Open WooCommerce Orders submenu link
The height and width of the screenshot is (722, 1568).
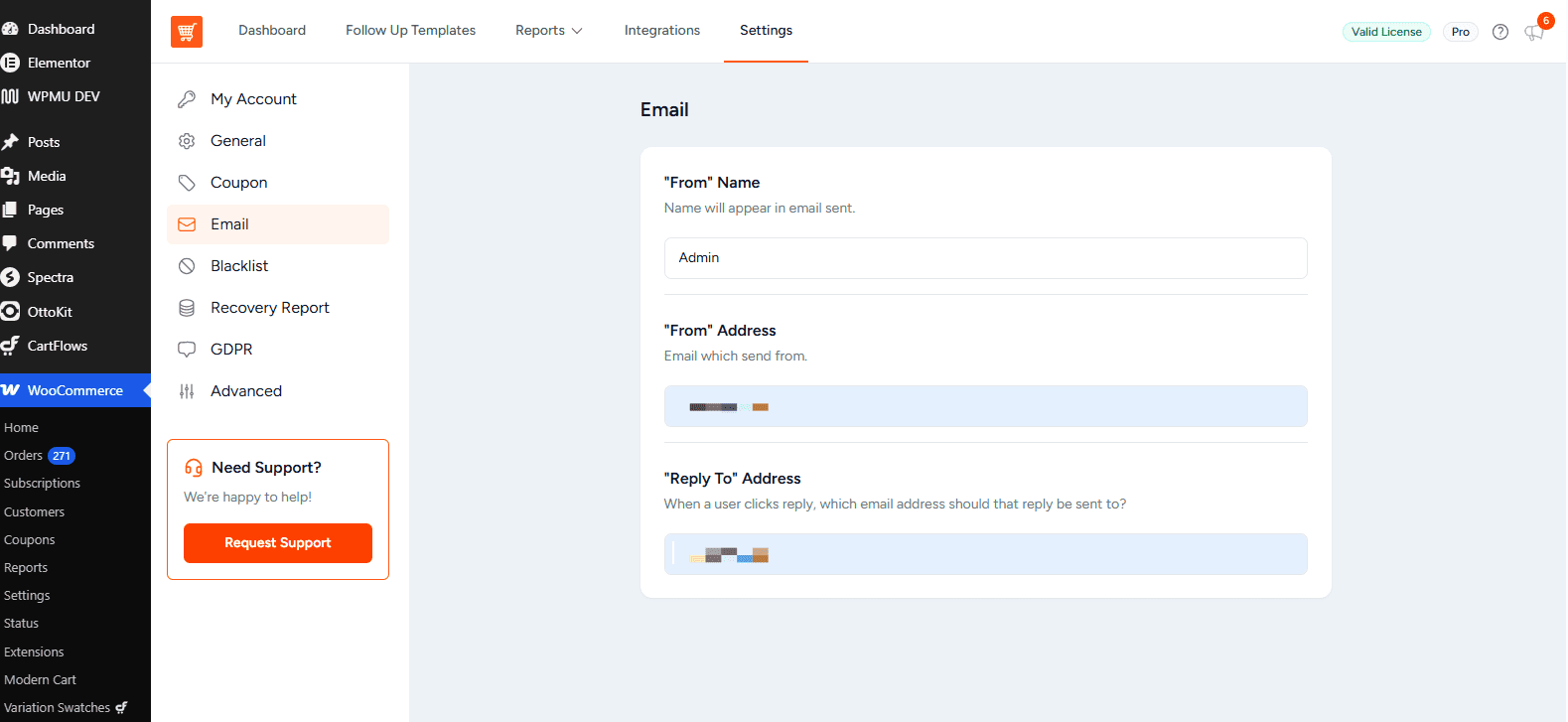pyautogui.click(x=23, y=456)
